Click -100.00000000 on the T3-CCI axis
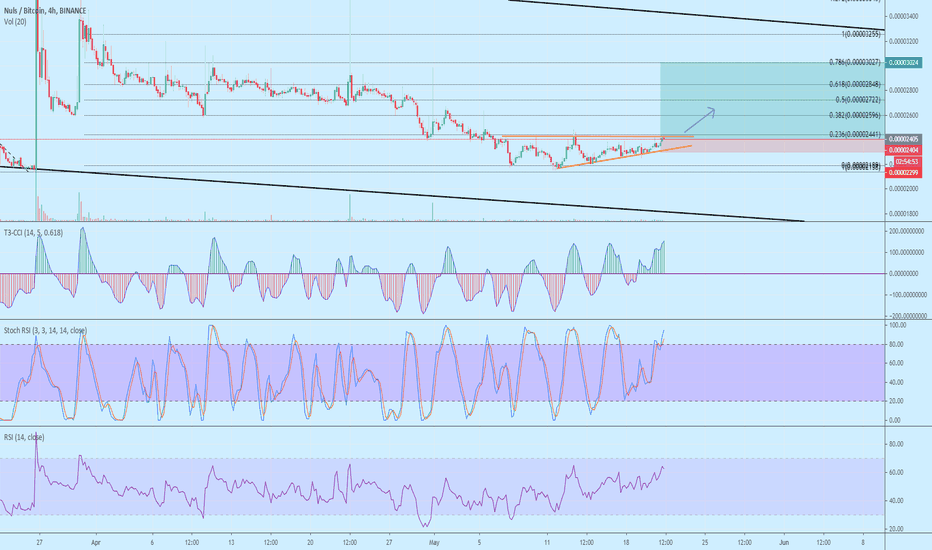This screenshot has width=932, height=550. tap(906, 295)
